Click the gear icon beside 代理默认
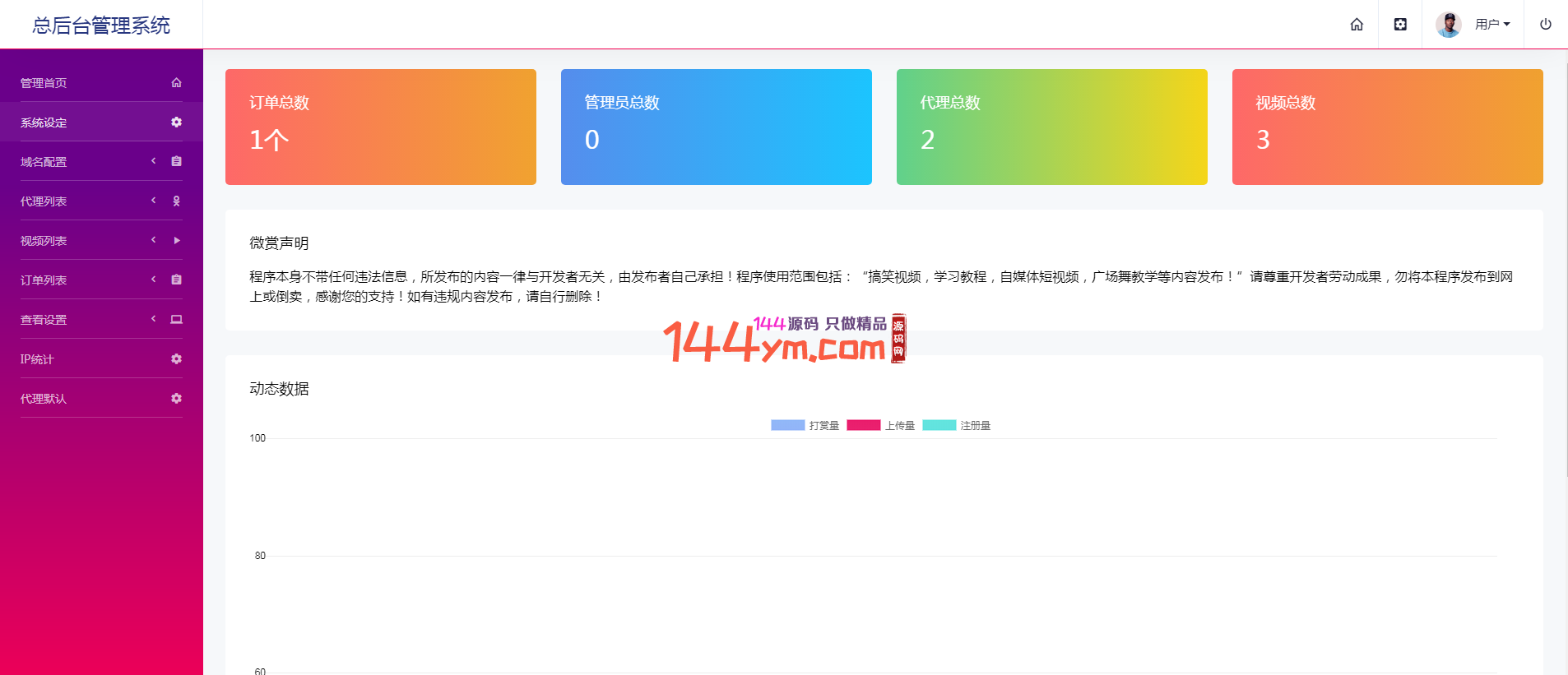 pyautogui.click(x=176, y=398)
